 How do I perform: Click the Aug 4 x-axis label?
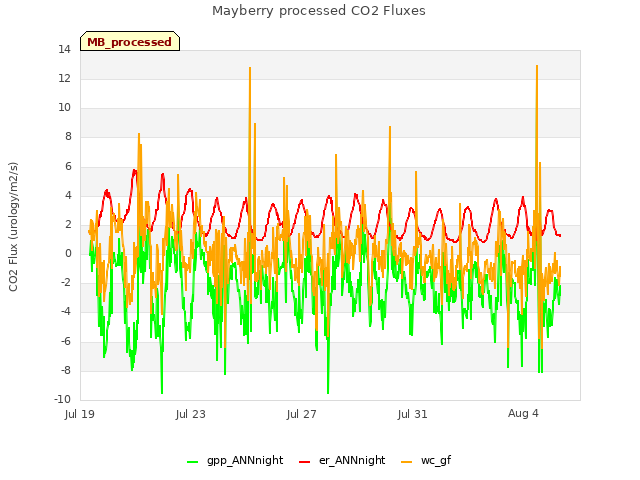(523, 413)
